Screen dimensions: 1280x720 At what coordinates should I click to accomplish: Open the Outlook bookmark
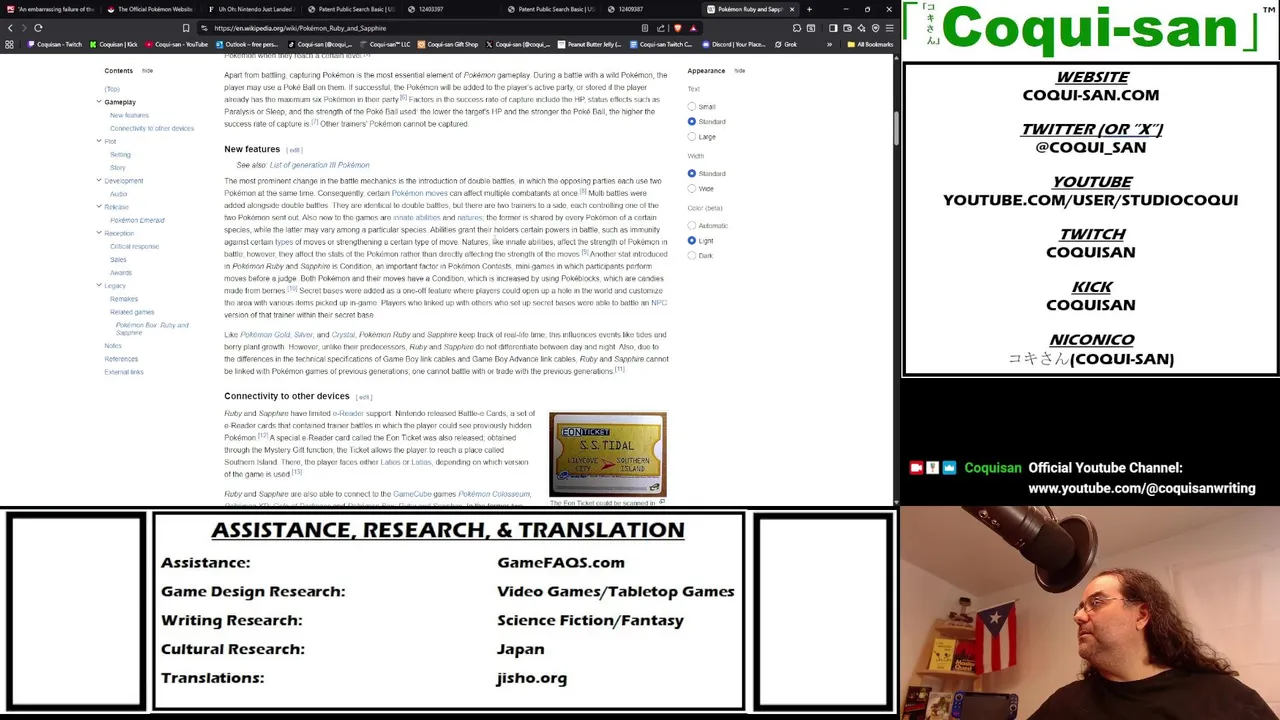coord(247,44)
